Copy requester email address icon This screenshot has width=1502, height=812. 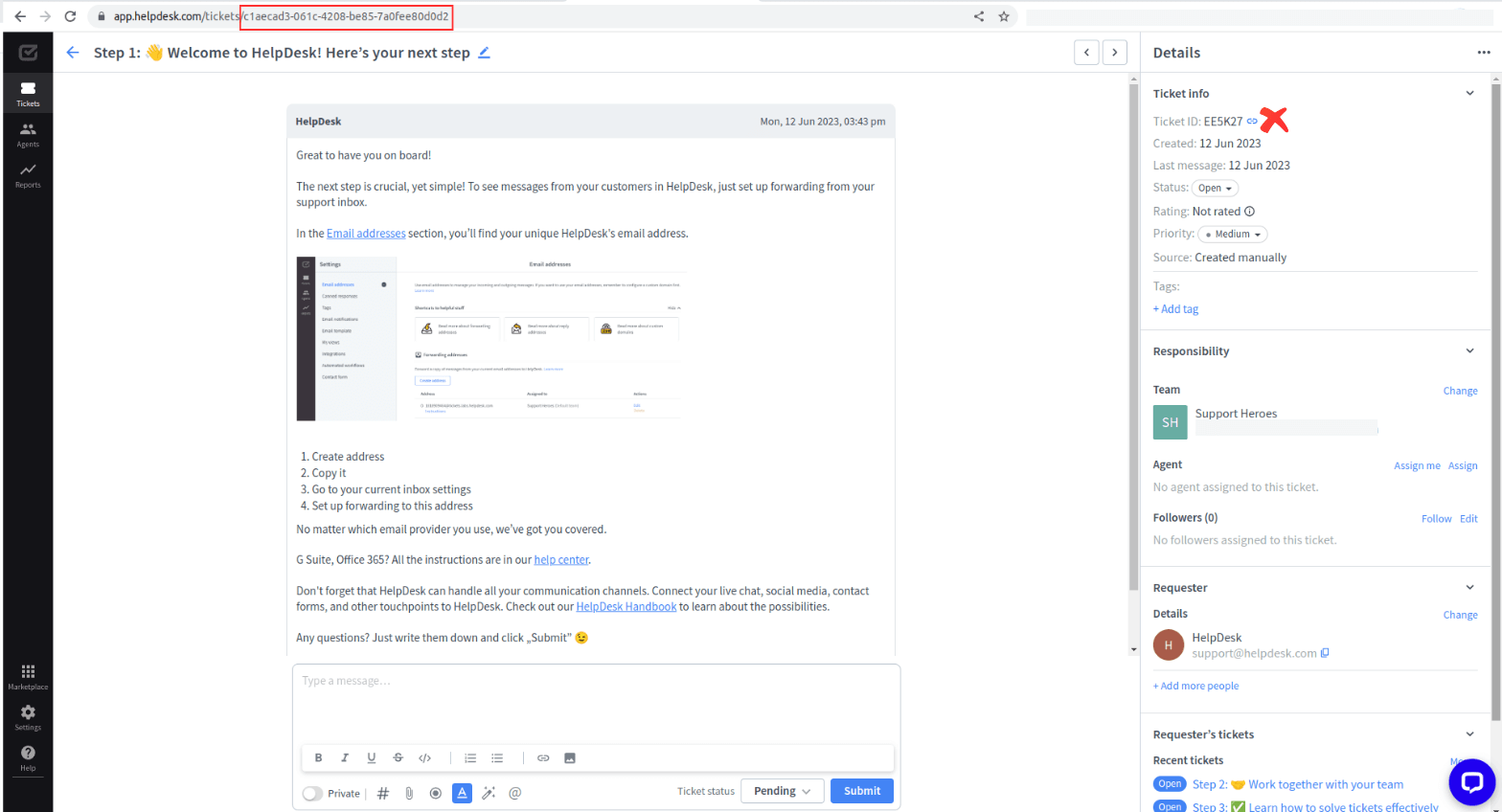click(1325, 653)
